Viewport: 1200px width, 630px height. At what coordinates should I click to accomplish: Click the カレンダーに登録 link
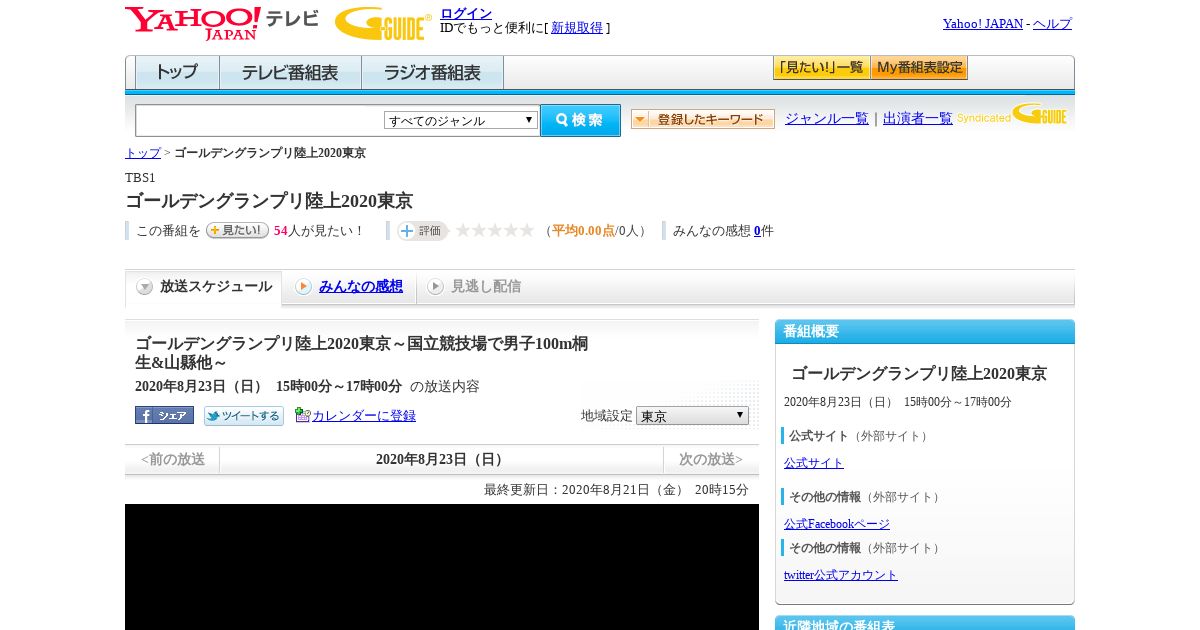point(364,416)
